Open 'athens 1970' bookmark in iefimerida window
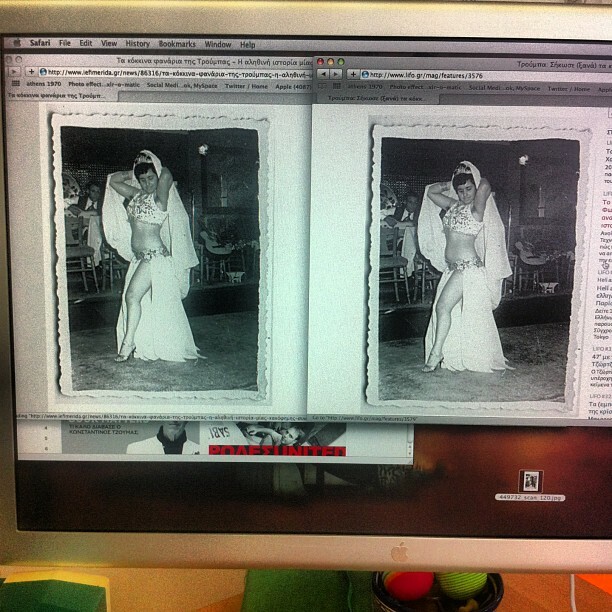 click(44, 84)
